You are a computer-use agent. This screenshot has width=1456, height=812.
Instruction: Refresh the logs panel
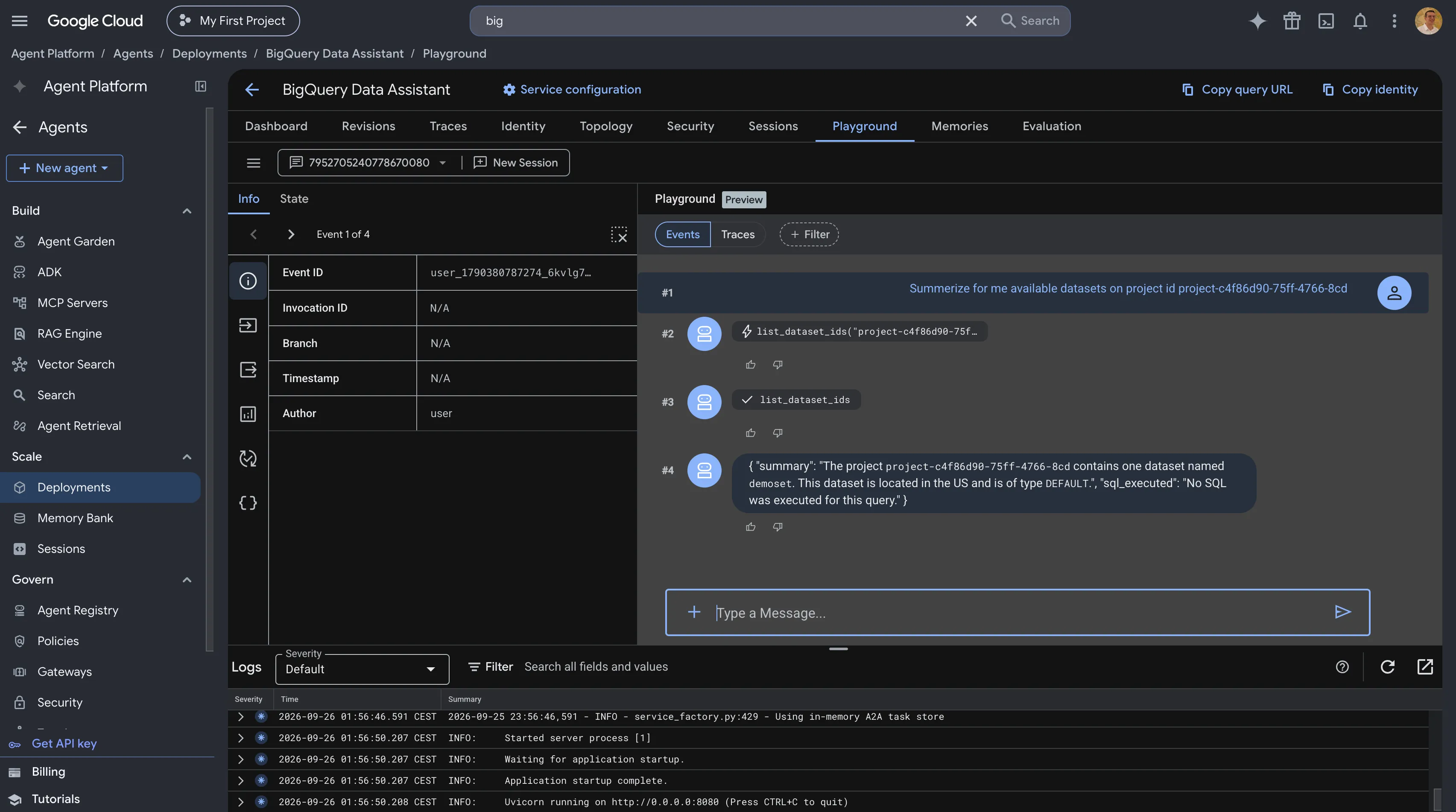click(x=1388, y=667)
